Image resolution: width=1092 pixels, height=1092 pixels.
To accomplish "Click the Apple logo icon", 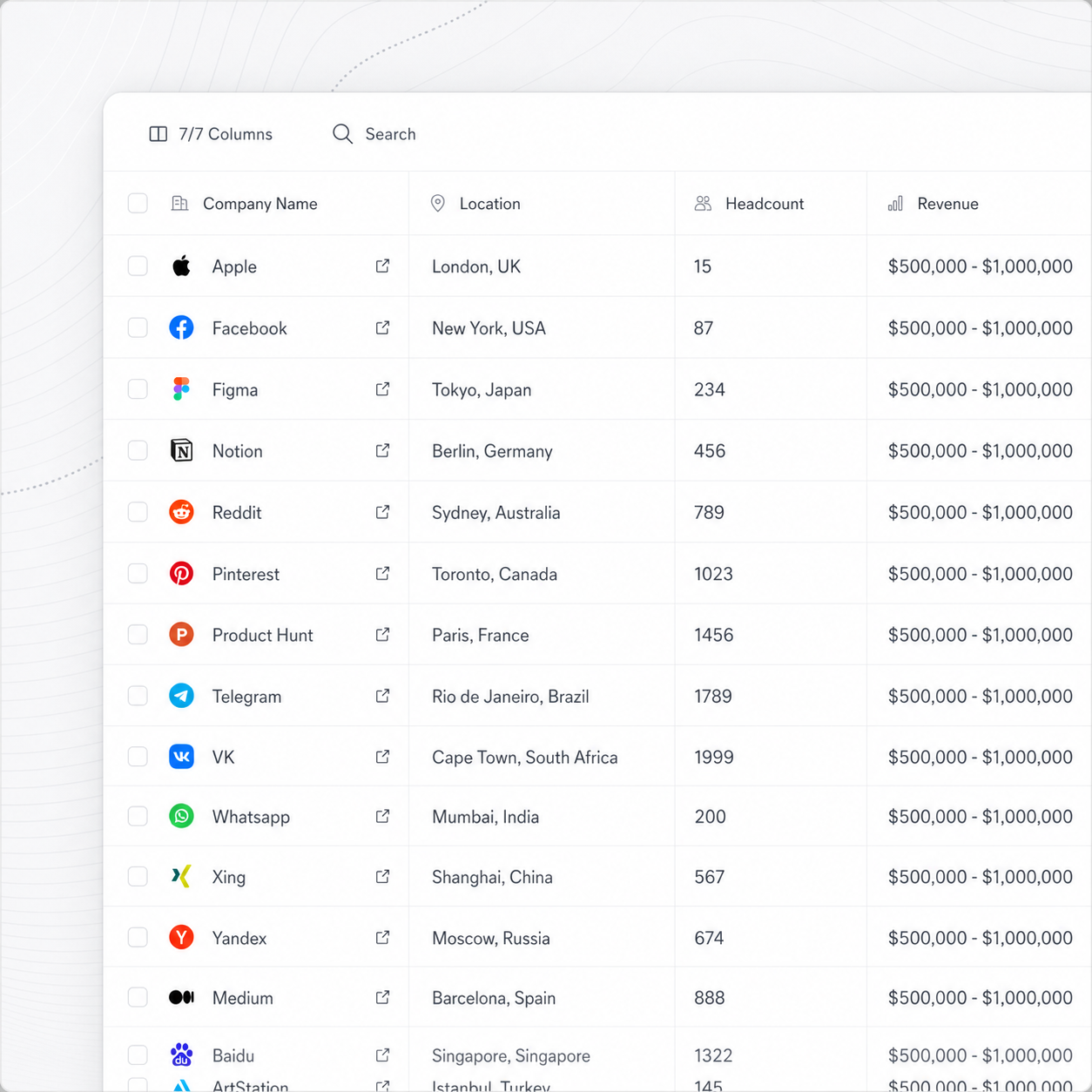I will pyautogui.click(x=181, y=266).
